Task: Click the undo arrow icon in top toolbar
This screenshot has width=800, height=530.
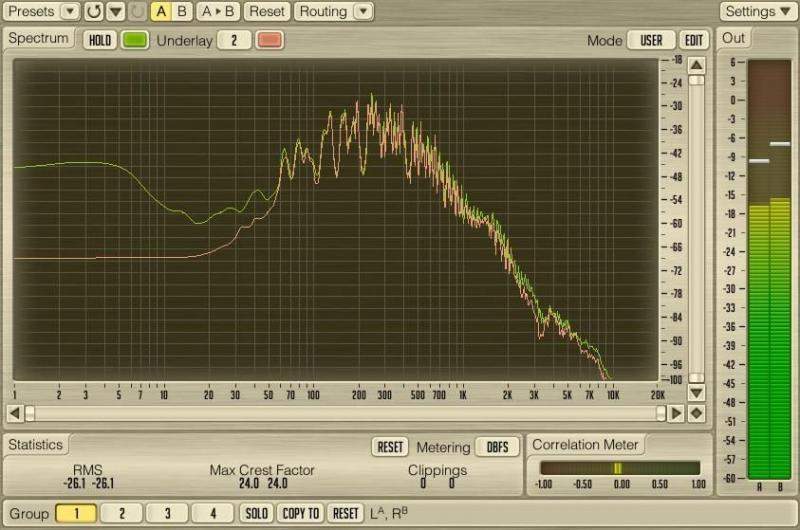Action: tap(94, 12)
